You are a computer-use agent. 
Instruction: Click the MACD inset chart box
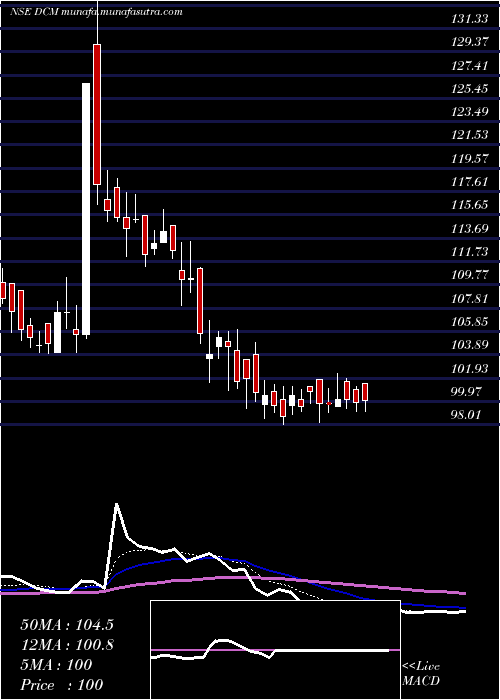coord(275,650)
